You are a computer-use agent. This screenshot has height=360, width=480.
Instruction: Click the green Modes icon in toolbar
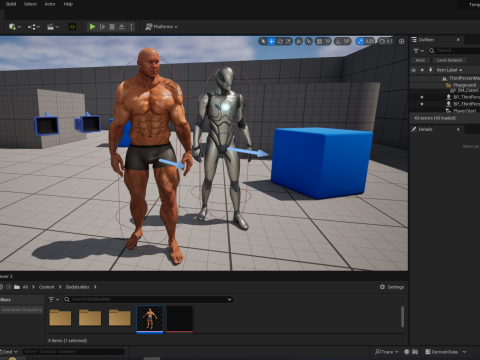[x=72, y=27]
